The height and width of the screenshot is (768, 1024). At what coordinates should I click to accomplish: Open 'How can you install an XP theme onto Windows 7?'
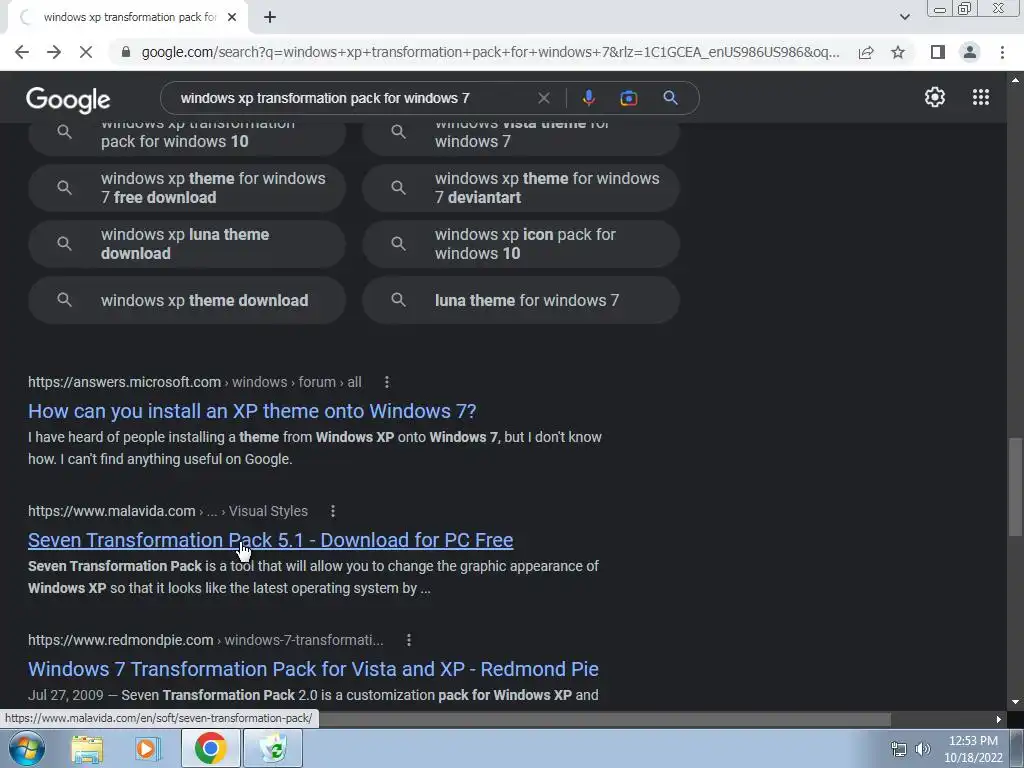coord(252,411)
